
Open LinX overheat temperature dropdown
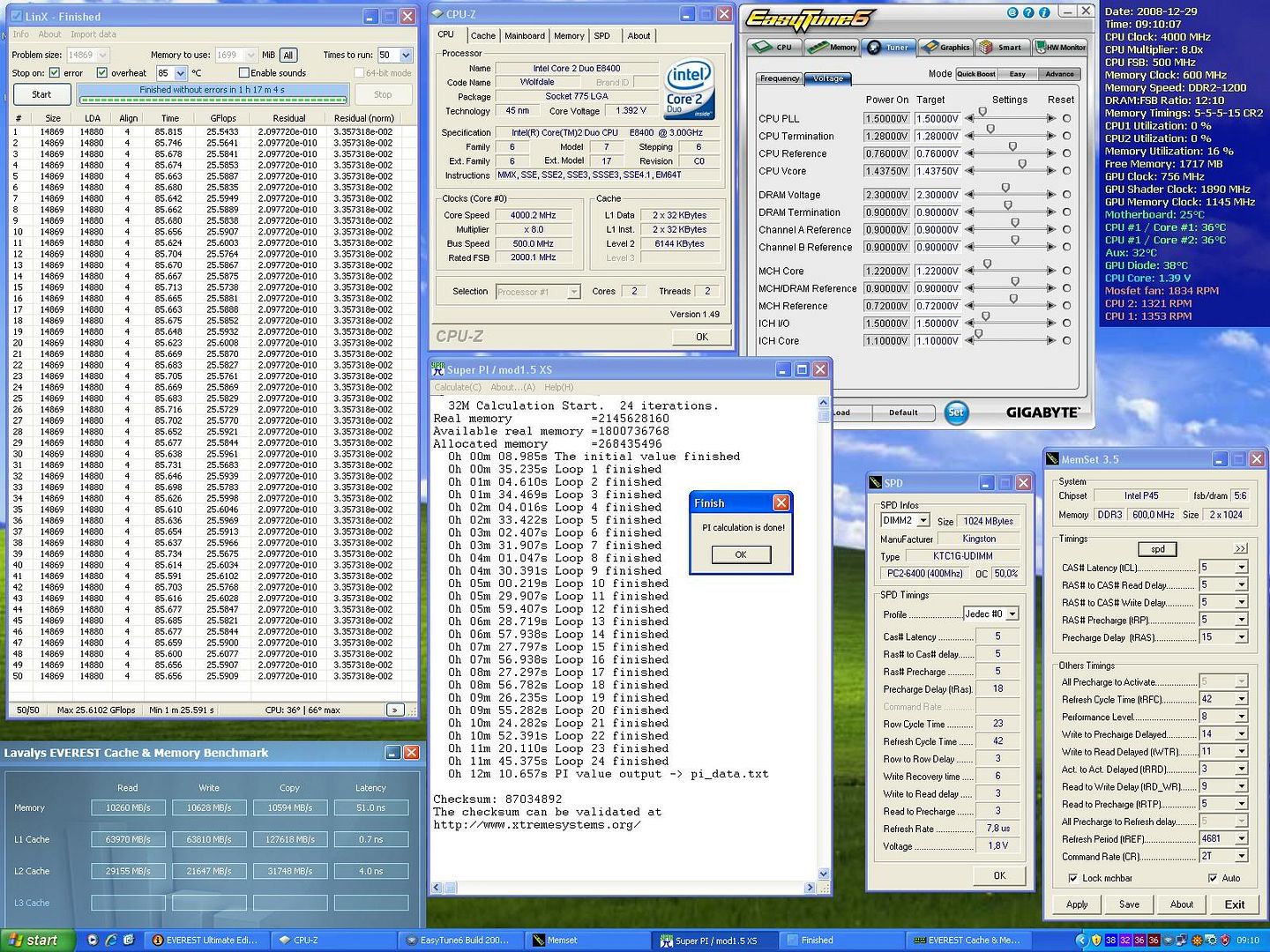click(181, 73)
